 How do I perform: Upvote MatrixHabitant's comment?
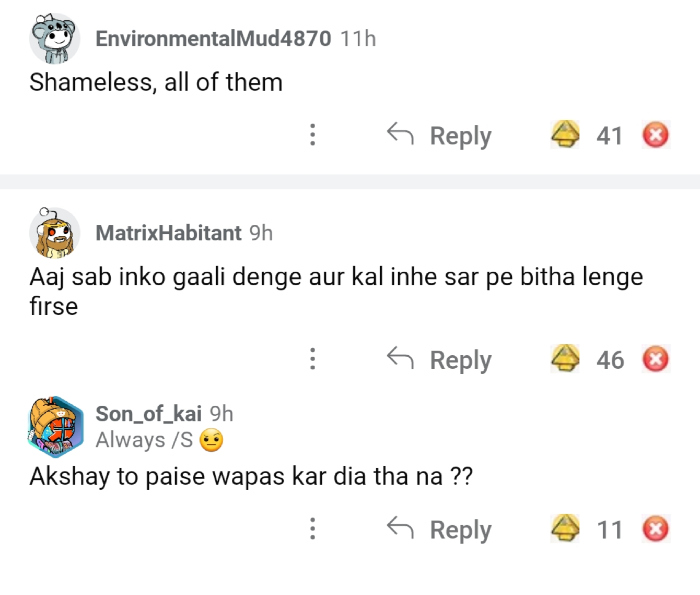pos(567,359)
